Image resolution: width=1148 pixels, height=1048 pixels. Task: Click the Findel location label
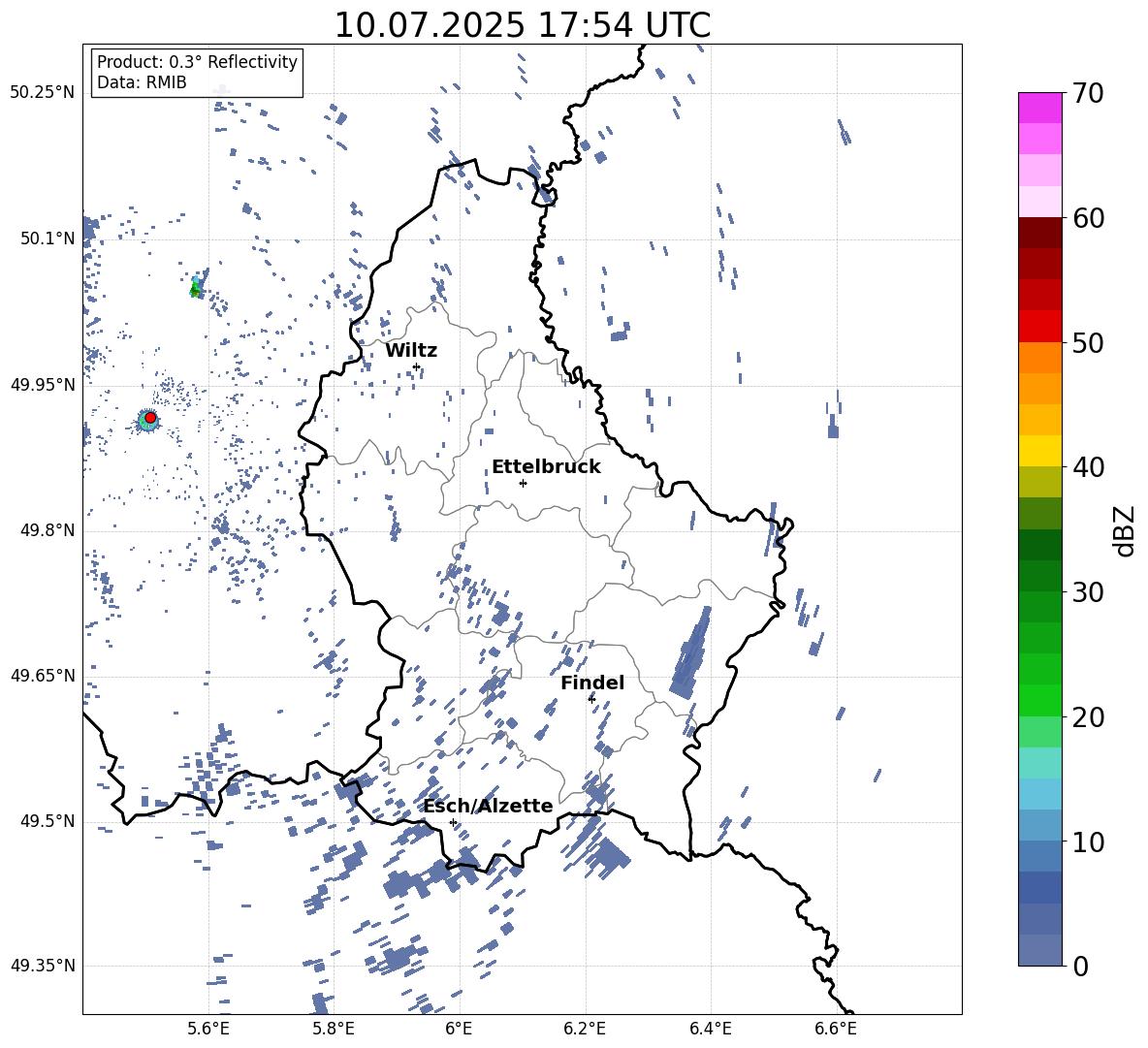pyautogui.click(x=592, y=683)
